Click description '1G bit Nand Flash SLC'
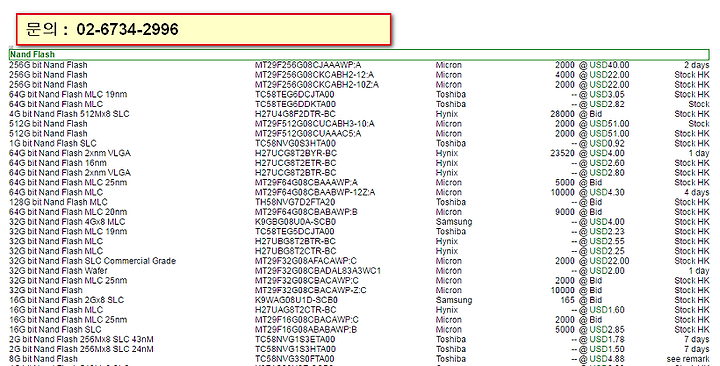 [x=53, y=144]
